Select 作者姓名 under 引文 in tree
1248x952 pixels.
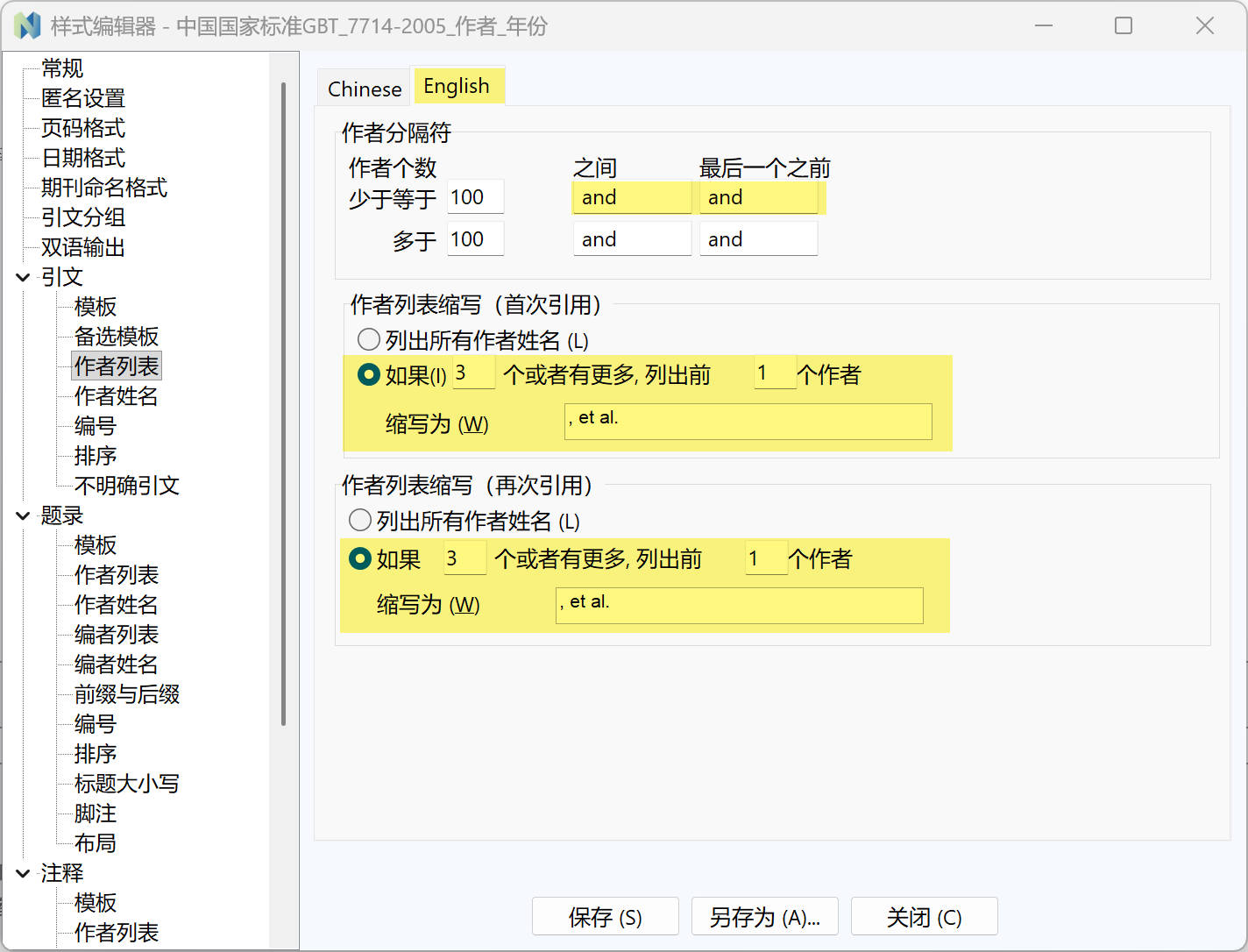point(116,396)
